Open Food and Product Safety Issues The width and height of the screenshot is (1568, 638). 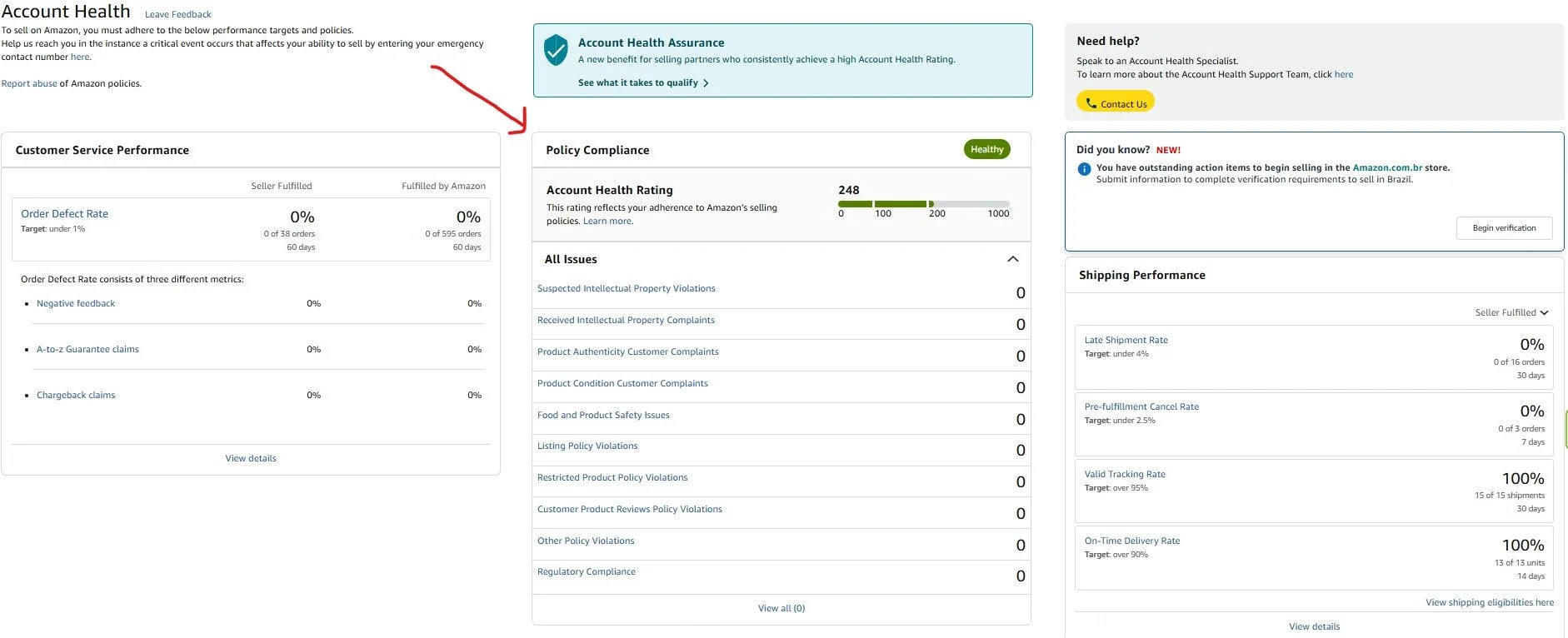tap(603, 415)
